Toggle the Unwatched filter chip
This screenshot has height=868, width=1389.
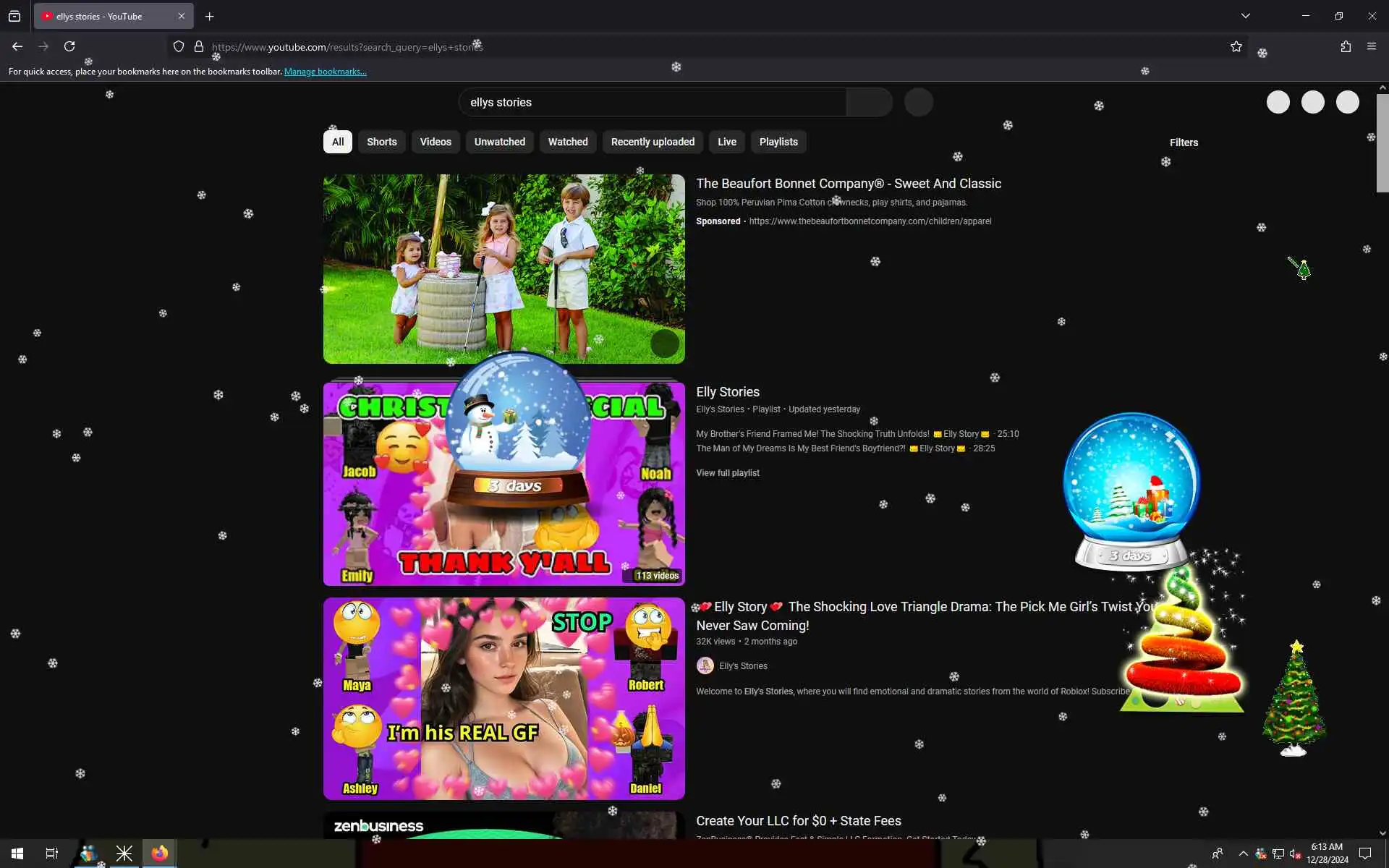(499, 142)
